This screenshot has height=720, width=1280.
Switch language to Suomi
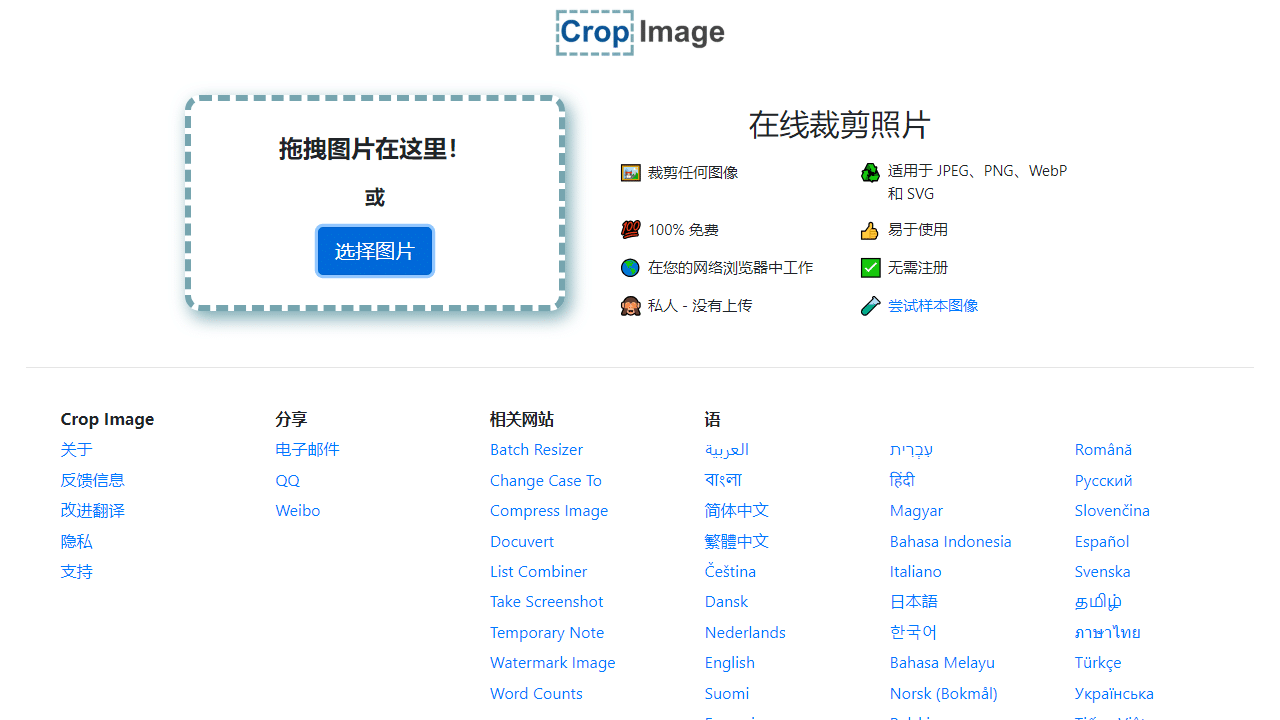point(726,694)
